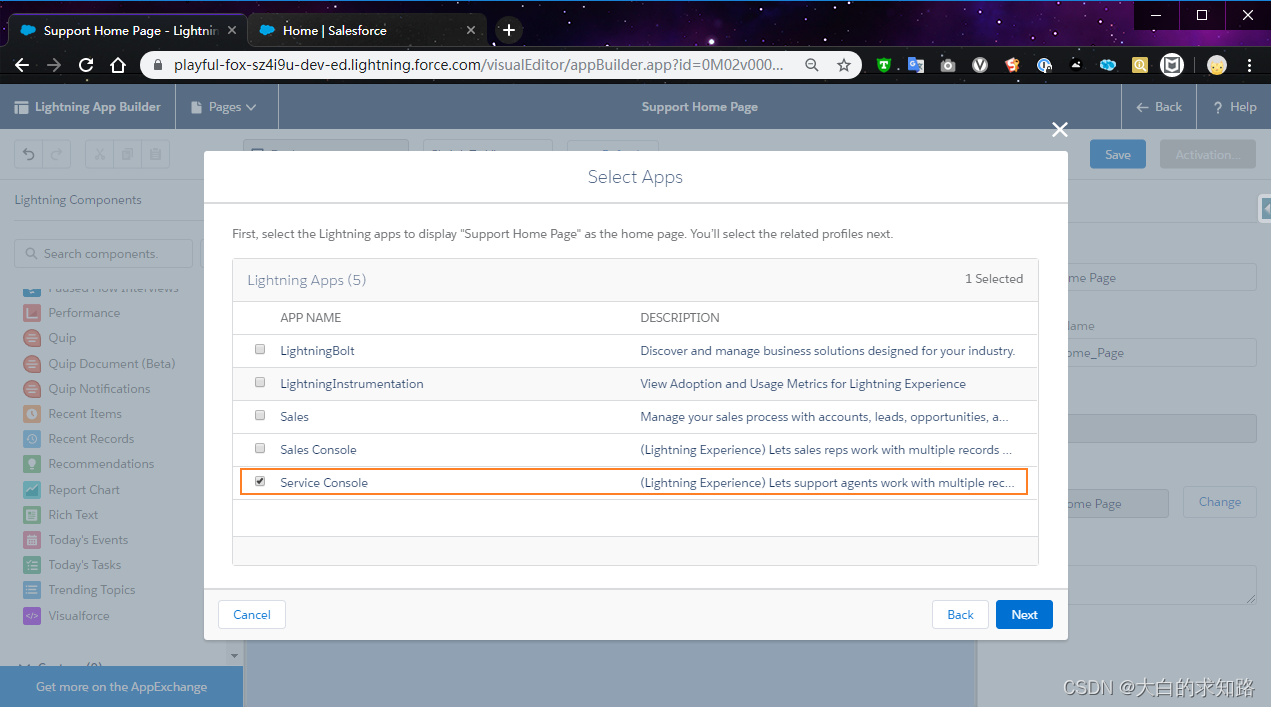
Task: Select the Visualforce component icon
Action: pos(31,616)
